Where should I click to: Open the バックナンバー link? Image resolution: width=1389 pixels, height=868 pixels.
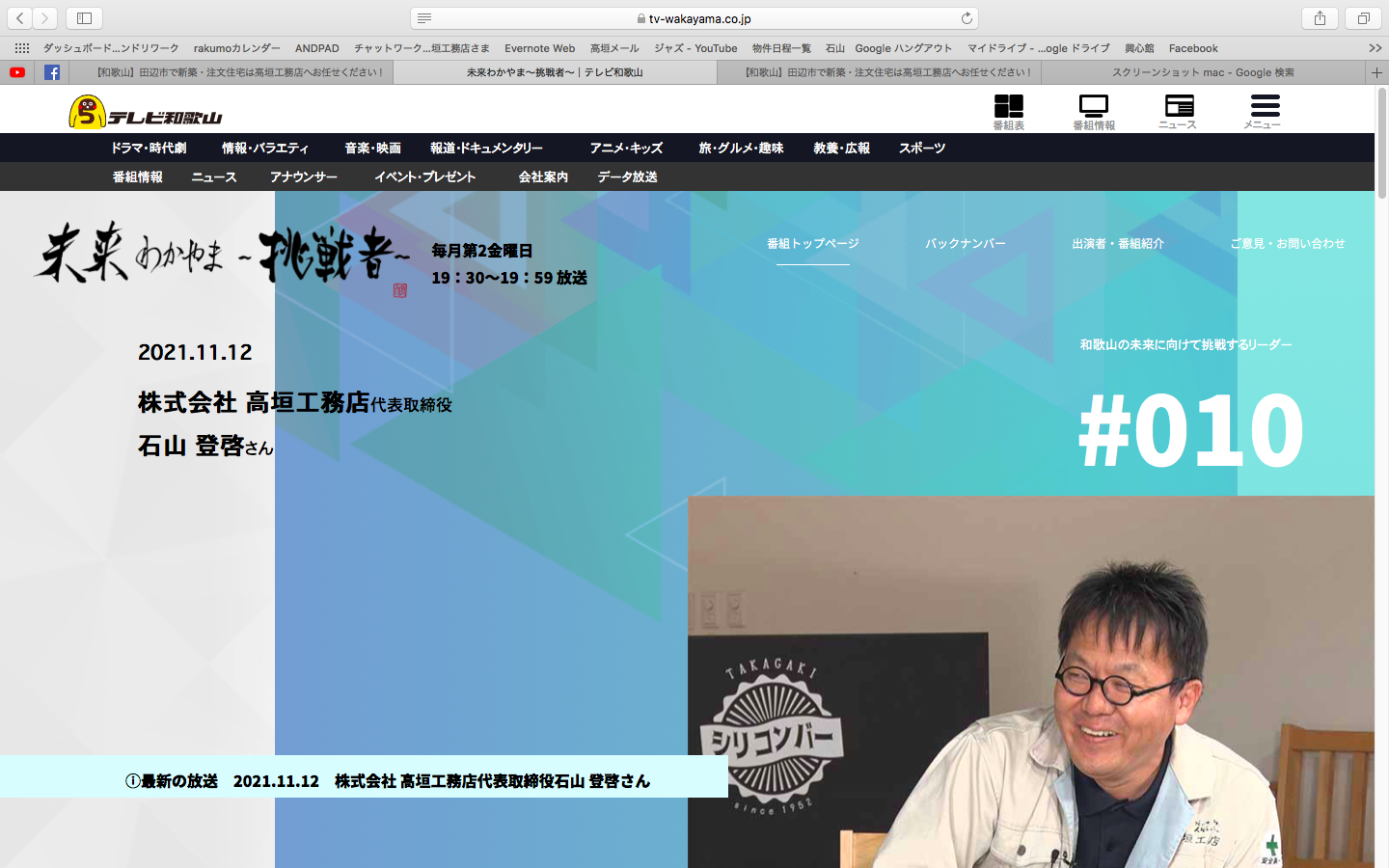(x=966, y=244)
